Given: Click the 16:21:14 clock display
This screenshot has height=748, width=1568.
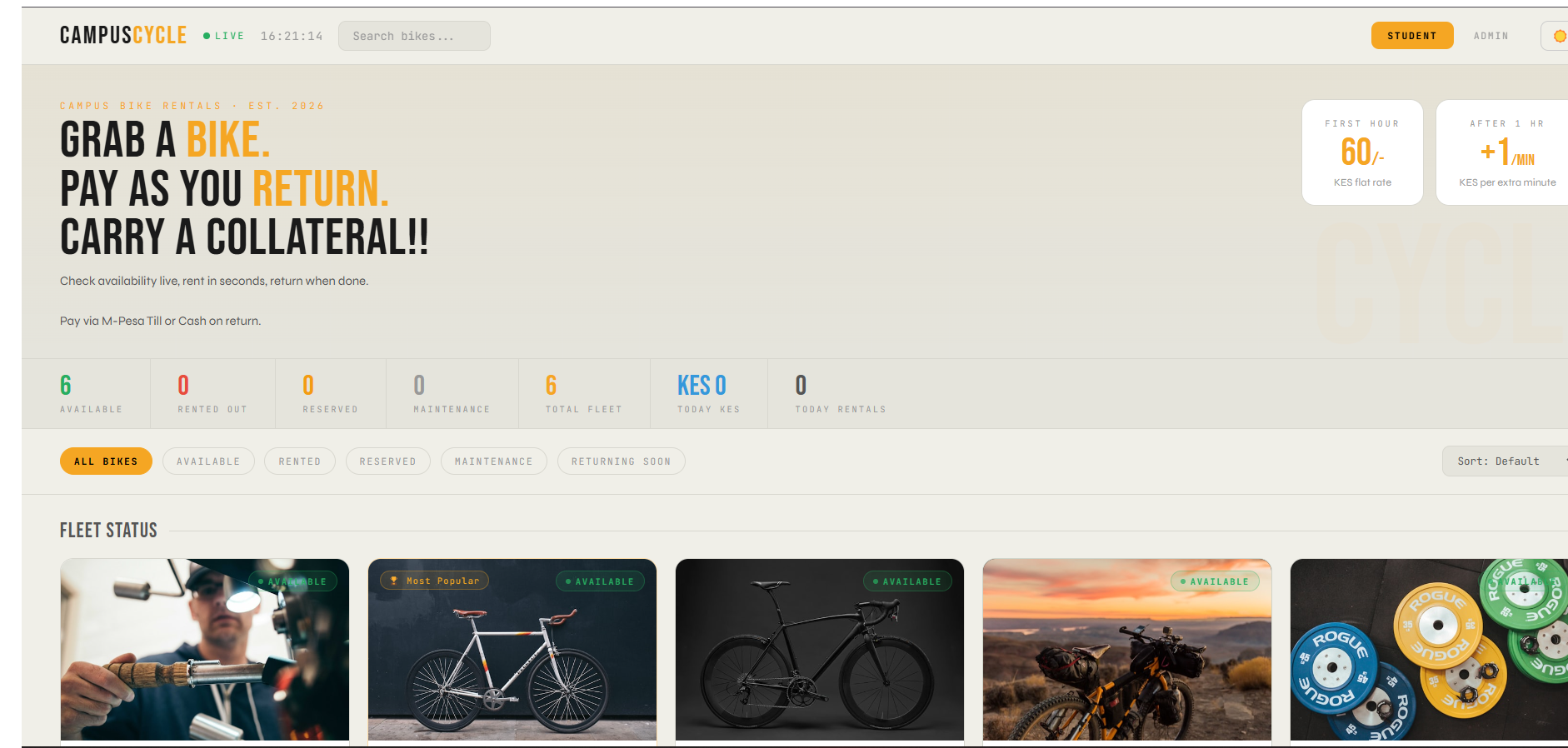Looking at the screenshot, I should click(292, 36).
